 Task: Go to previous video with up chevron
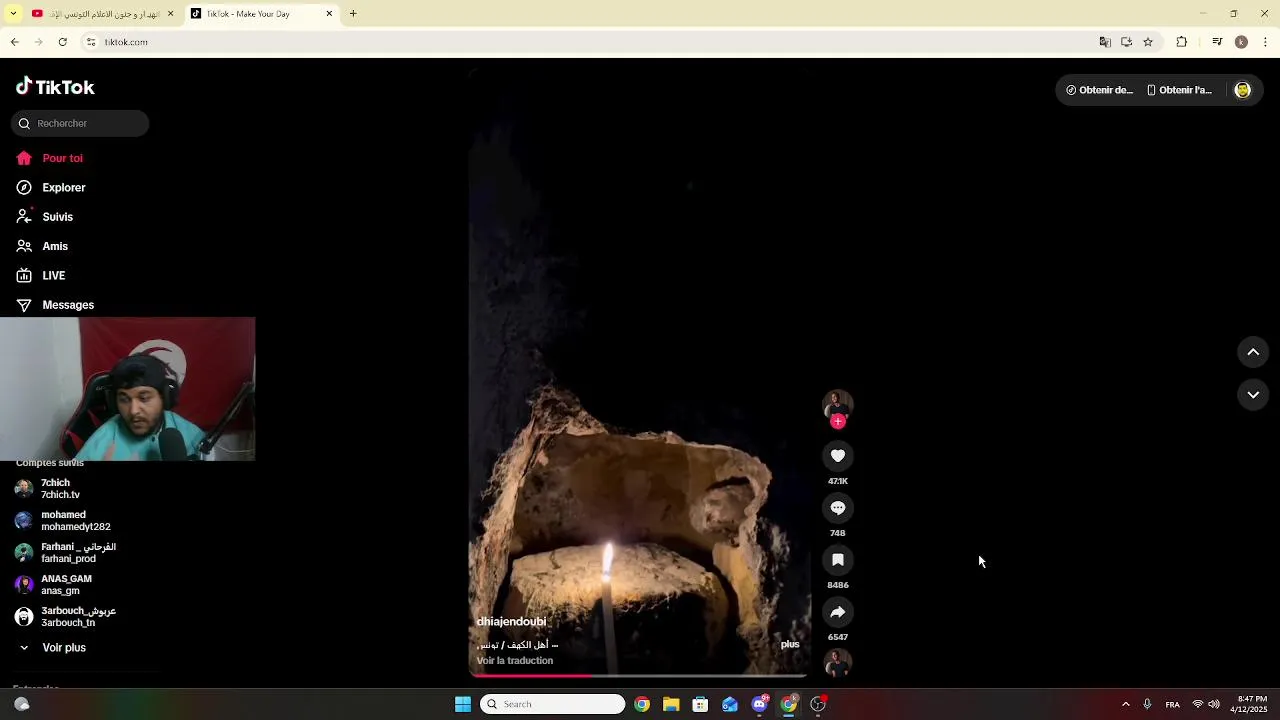click(x=1253, y=352)
